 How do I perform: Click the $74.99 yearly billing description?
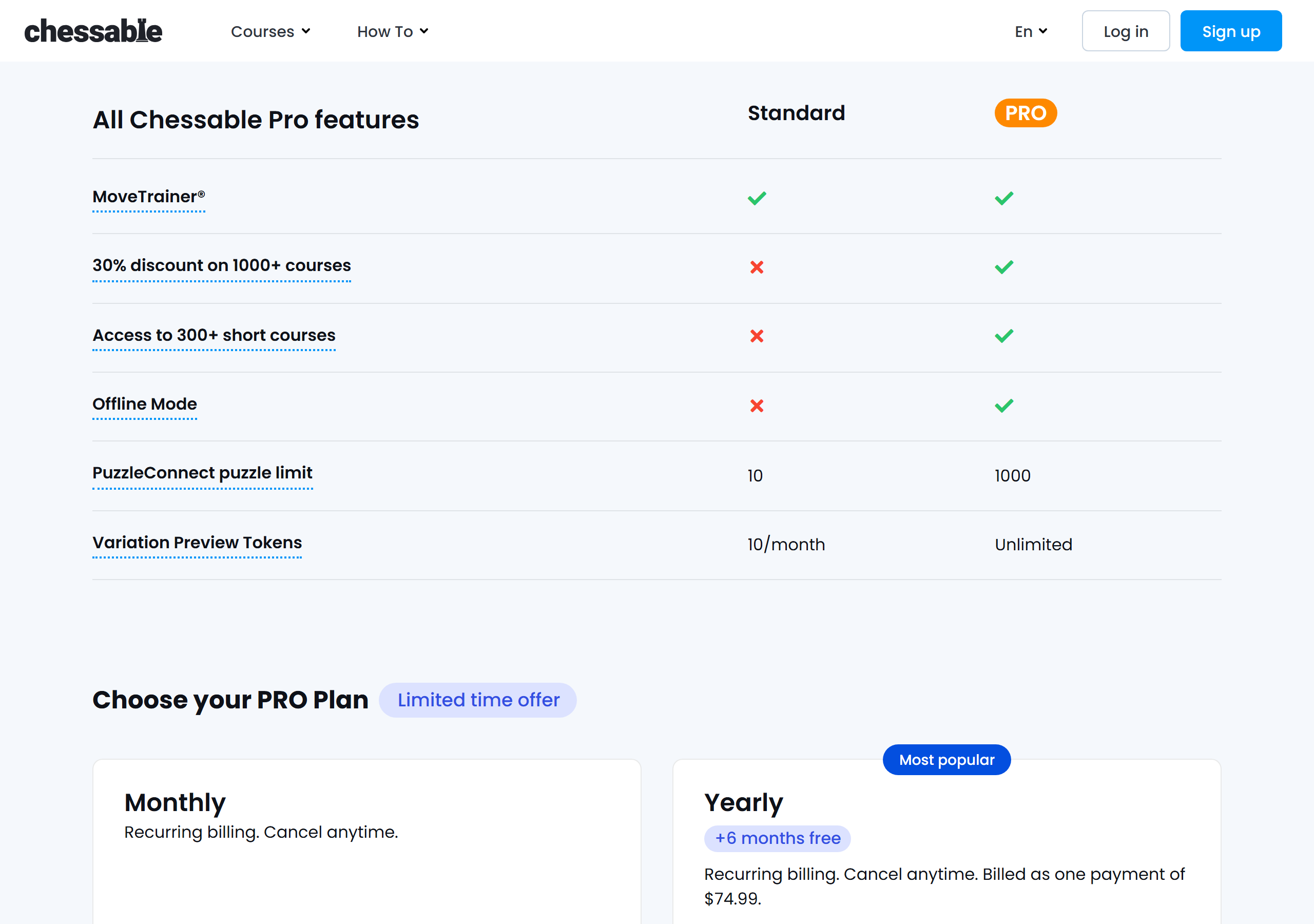944,886
